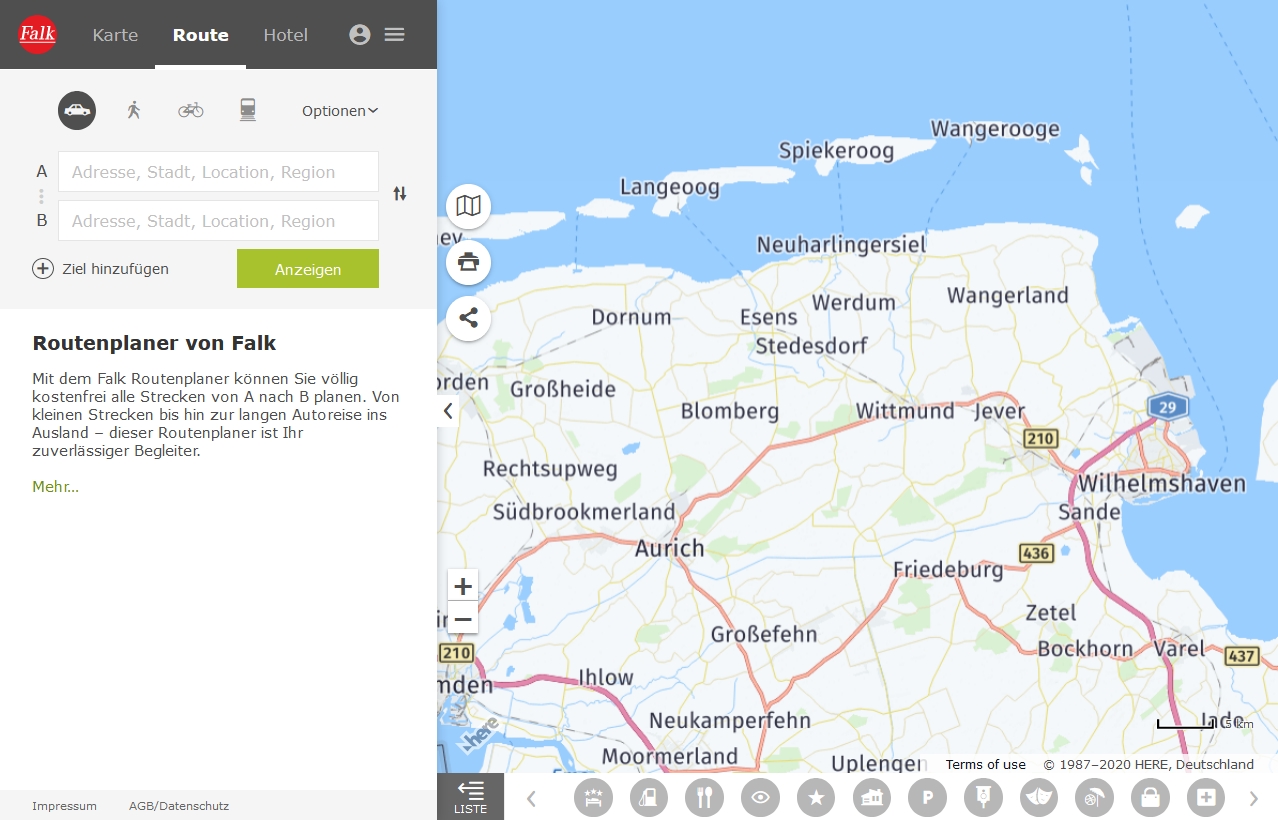Viewport: 1278px width, 820px height.
Task: Open the Hotel tab
Action: (286, 35)
